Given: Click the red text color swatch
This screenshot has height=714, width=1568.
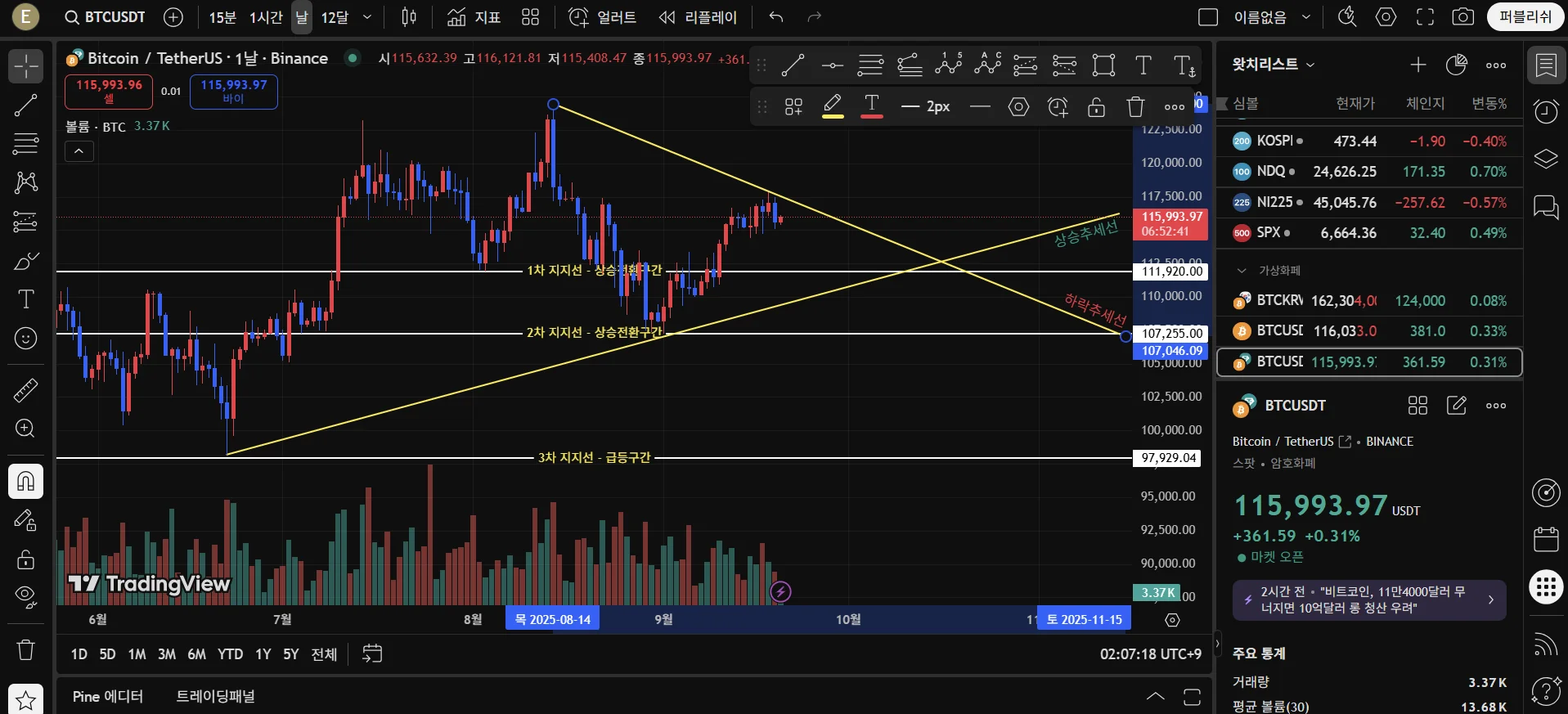Looking at the screenshot, I should point(872,106).
